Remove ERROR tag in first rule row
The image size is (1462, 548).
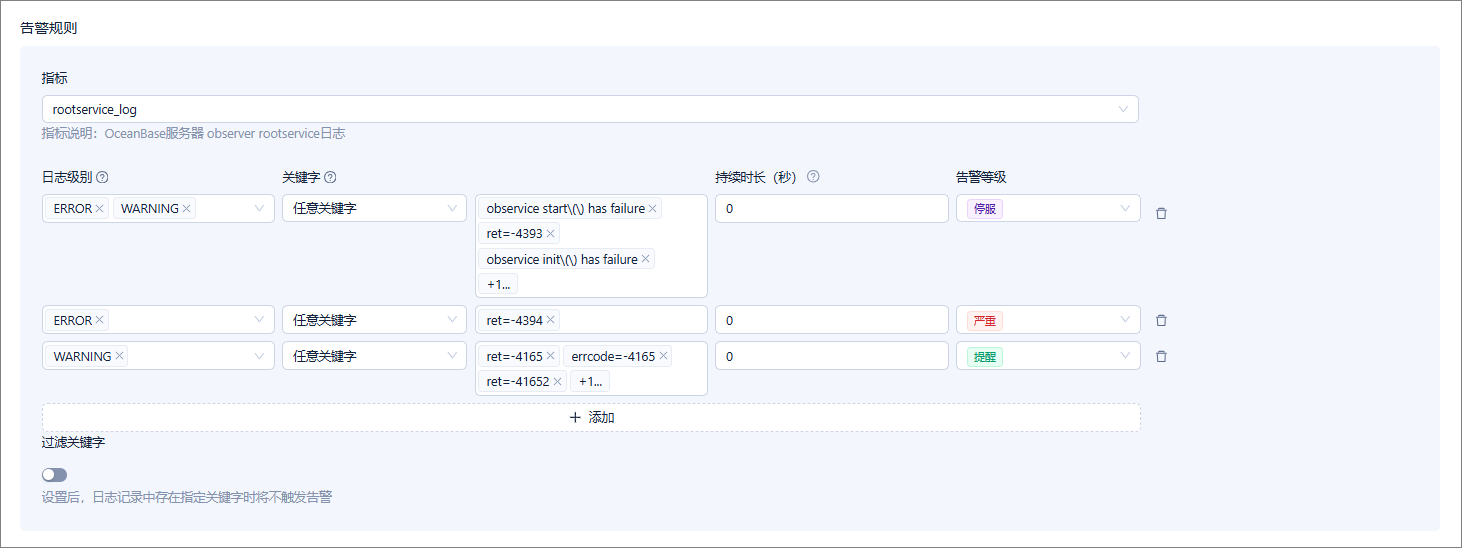(x=100, y=209)
